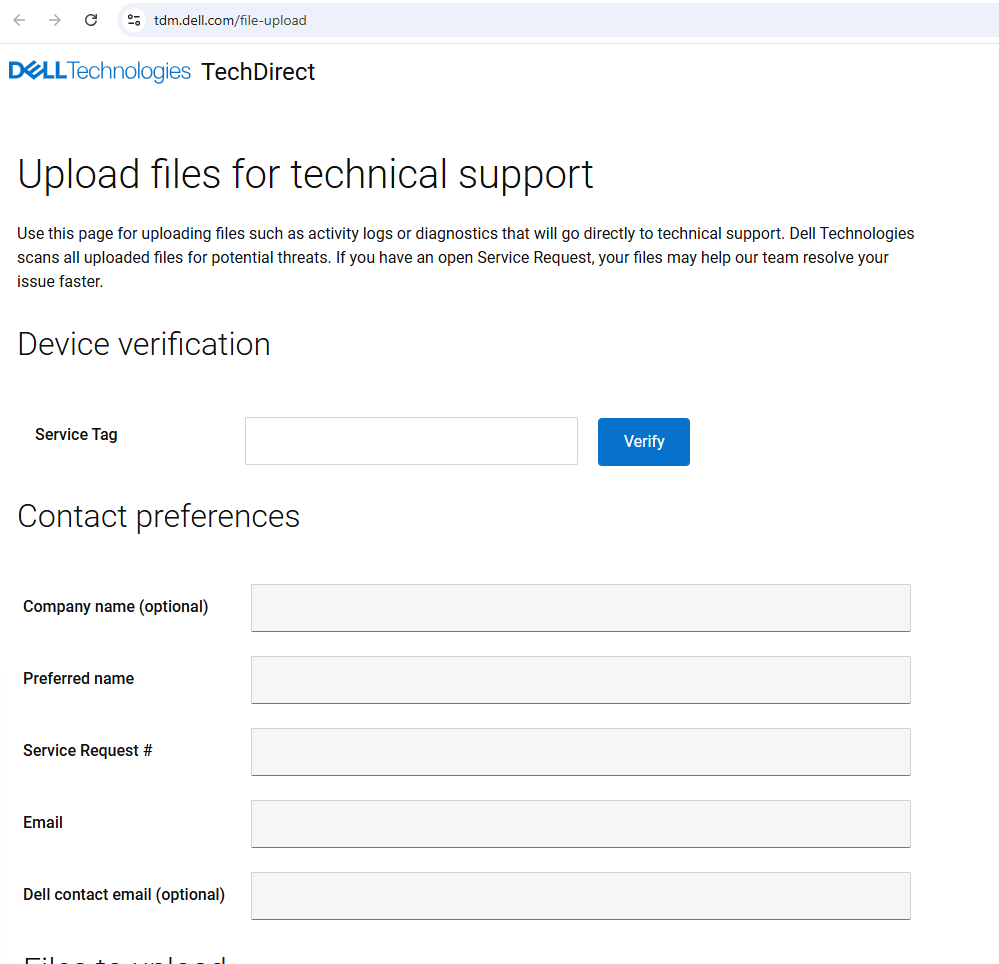This screenshot has width=999, height=964.
Task: Click the TechDirect header title
Action: [x=258, y=72]
